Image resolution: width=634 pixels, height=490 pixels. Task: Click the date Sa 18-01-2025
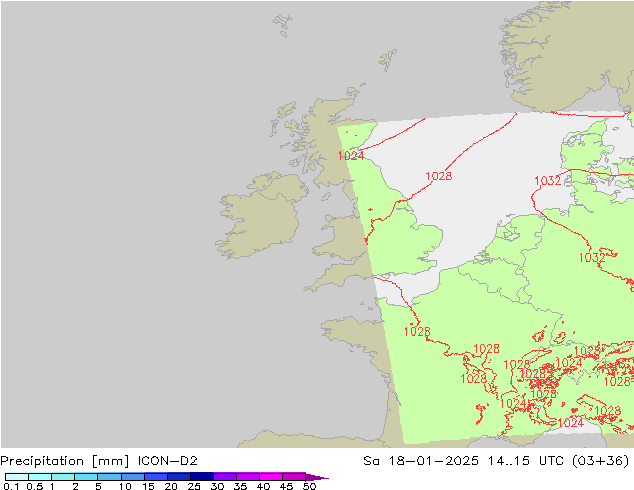pyautogui.click(x=421, y=461)
